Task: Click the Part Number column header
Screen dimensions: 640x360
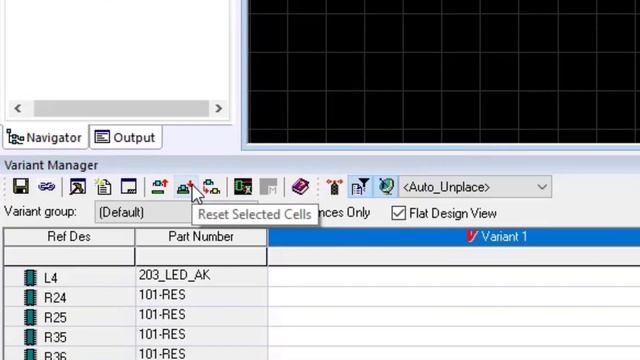Action: 201,237
